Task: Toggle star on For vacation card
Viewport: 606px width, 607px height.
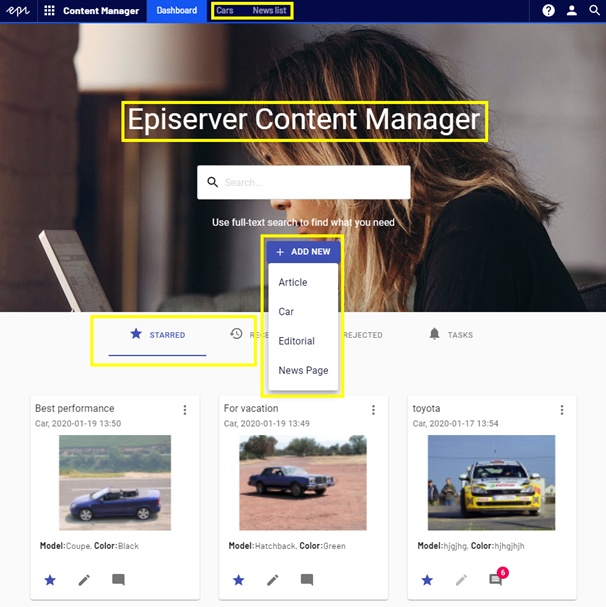Action: click(x=238, y=579)
